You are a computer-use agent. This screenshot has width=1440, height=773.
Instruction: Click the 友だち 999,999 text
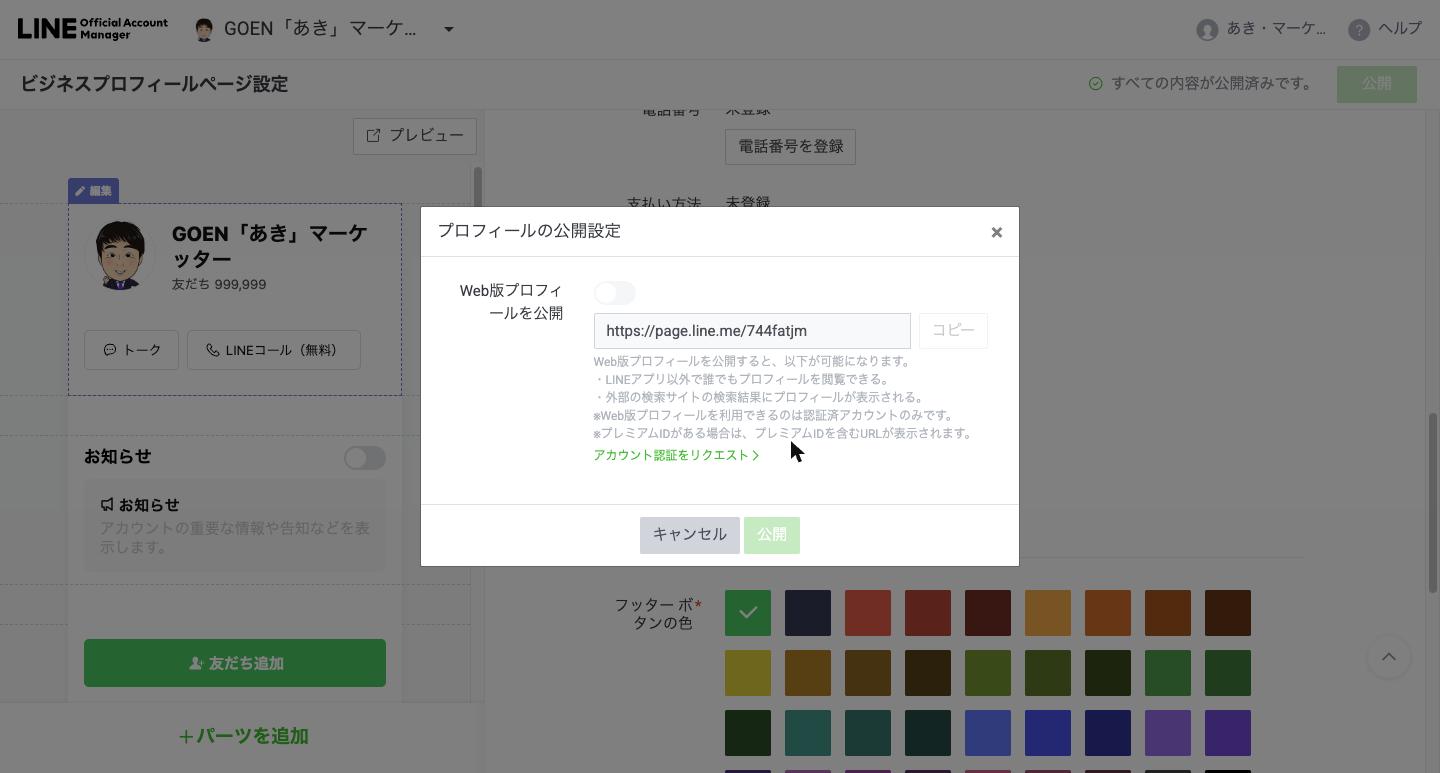click(x=219, y=284)
